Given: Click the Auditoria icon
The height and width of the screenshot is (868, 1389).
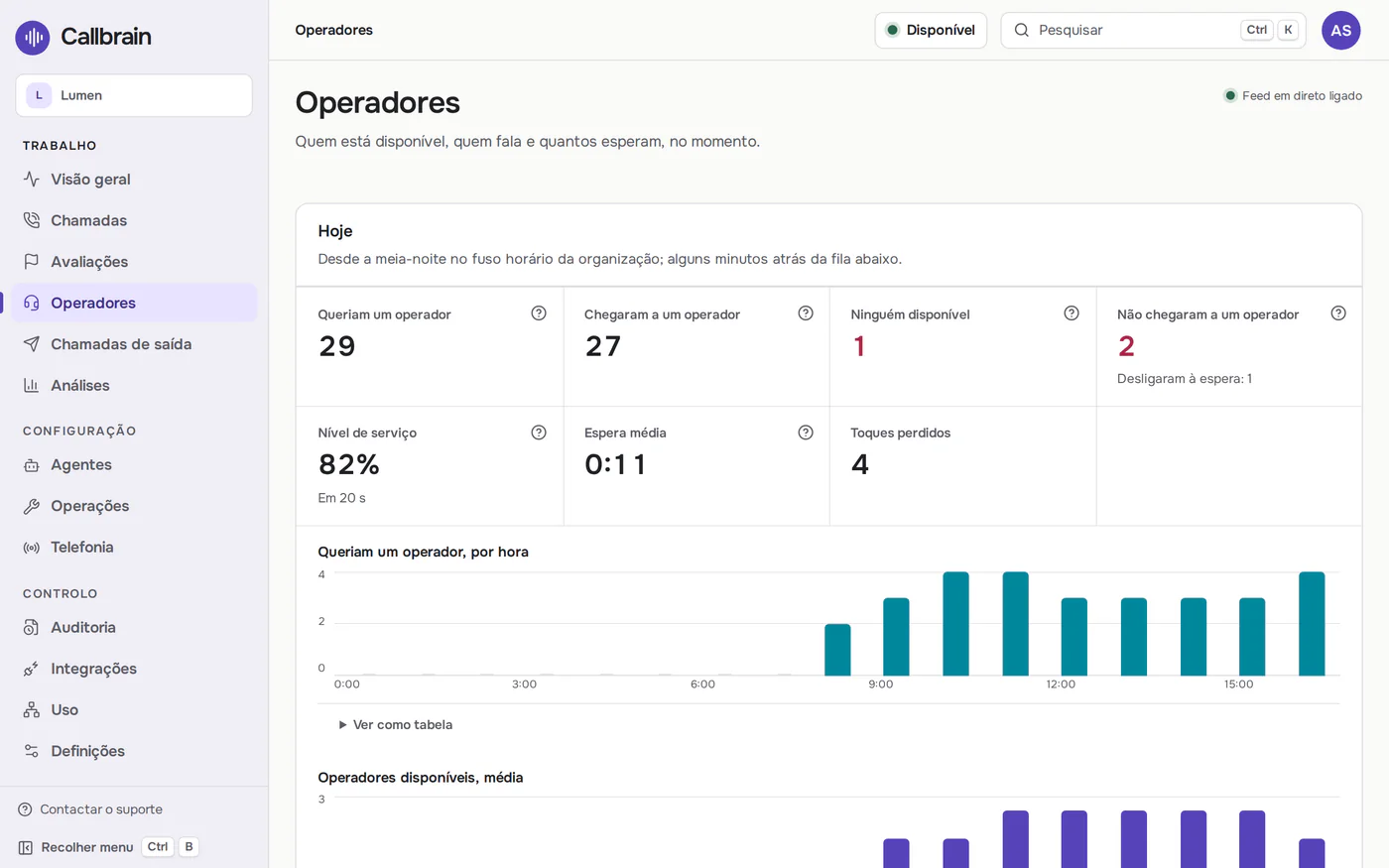Looking at the screenshot, I should 32,628.
